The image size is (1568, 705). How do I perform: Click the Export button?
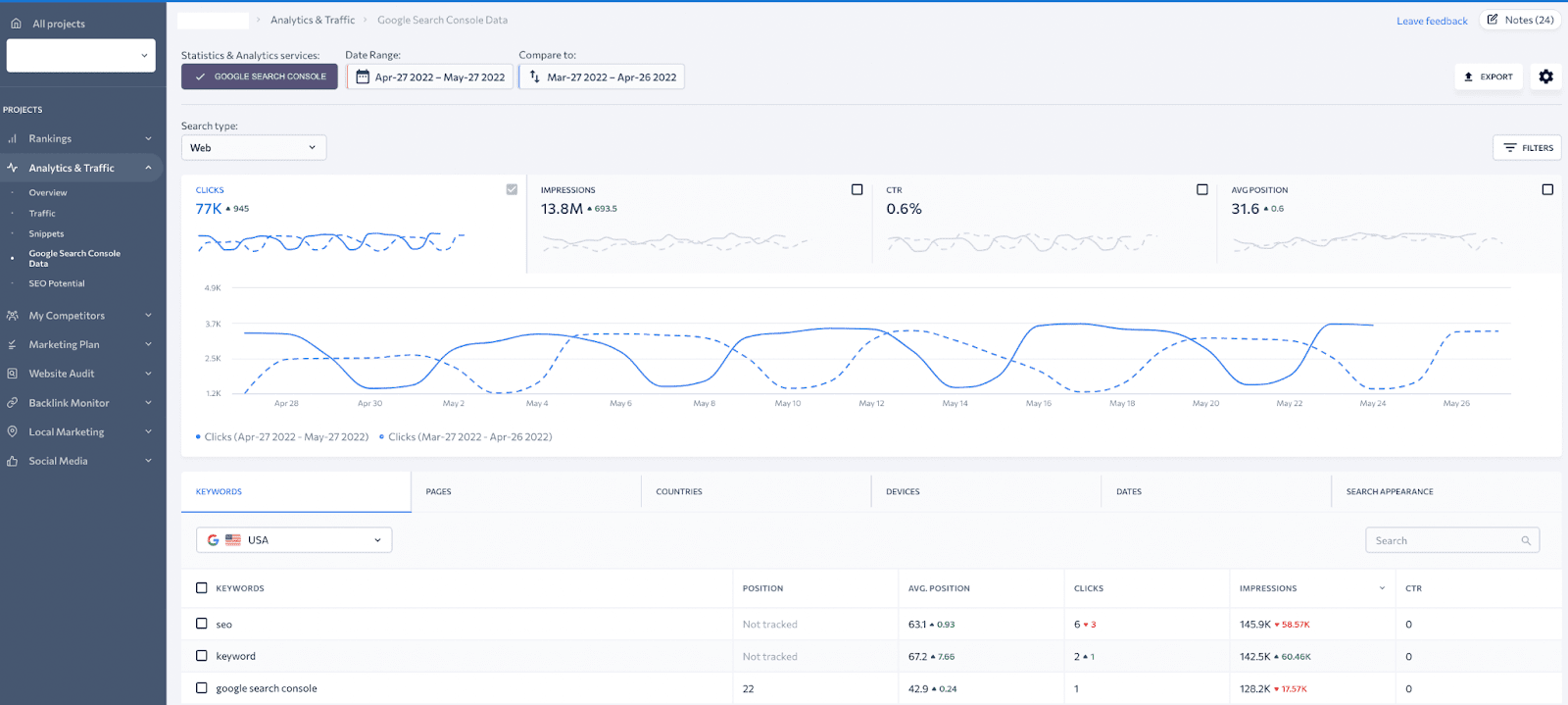click(x=1489, y=76)
